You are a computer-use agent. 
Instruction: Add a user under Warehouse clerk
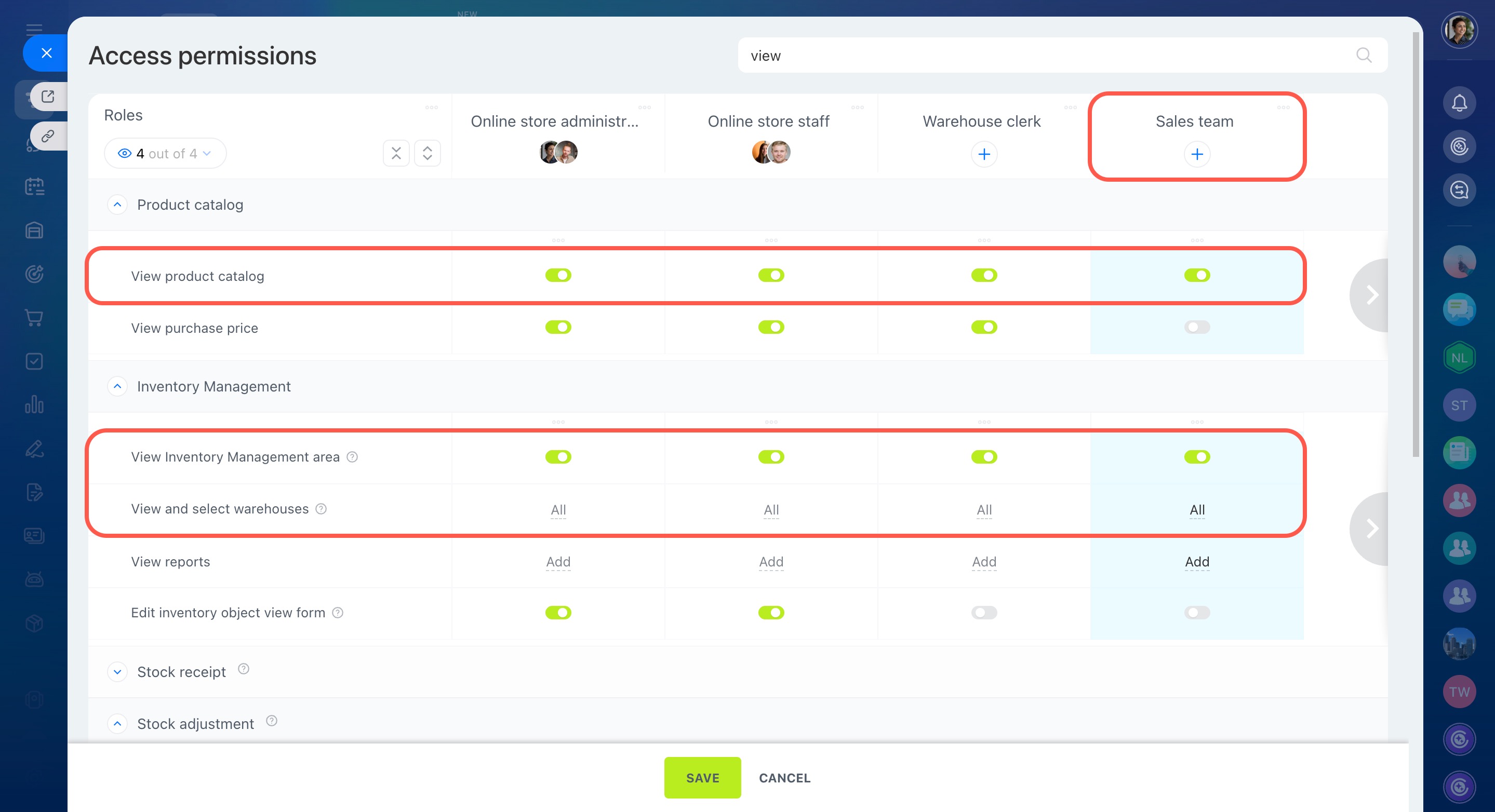pyautogui.click(x=984, y=154)
